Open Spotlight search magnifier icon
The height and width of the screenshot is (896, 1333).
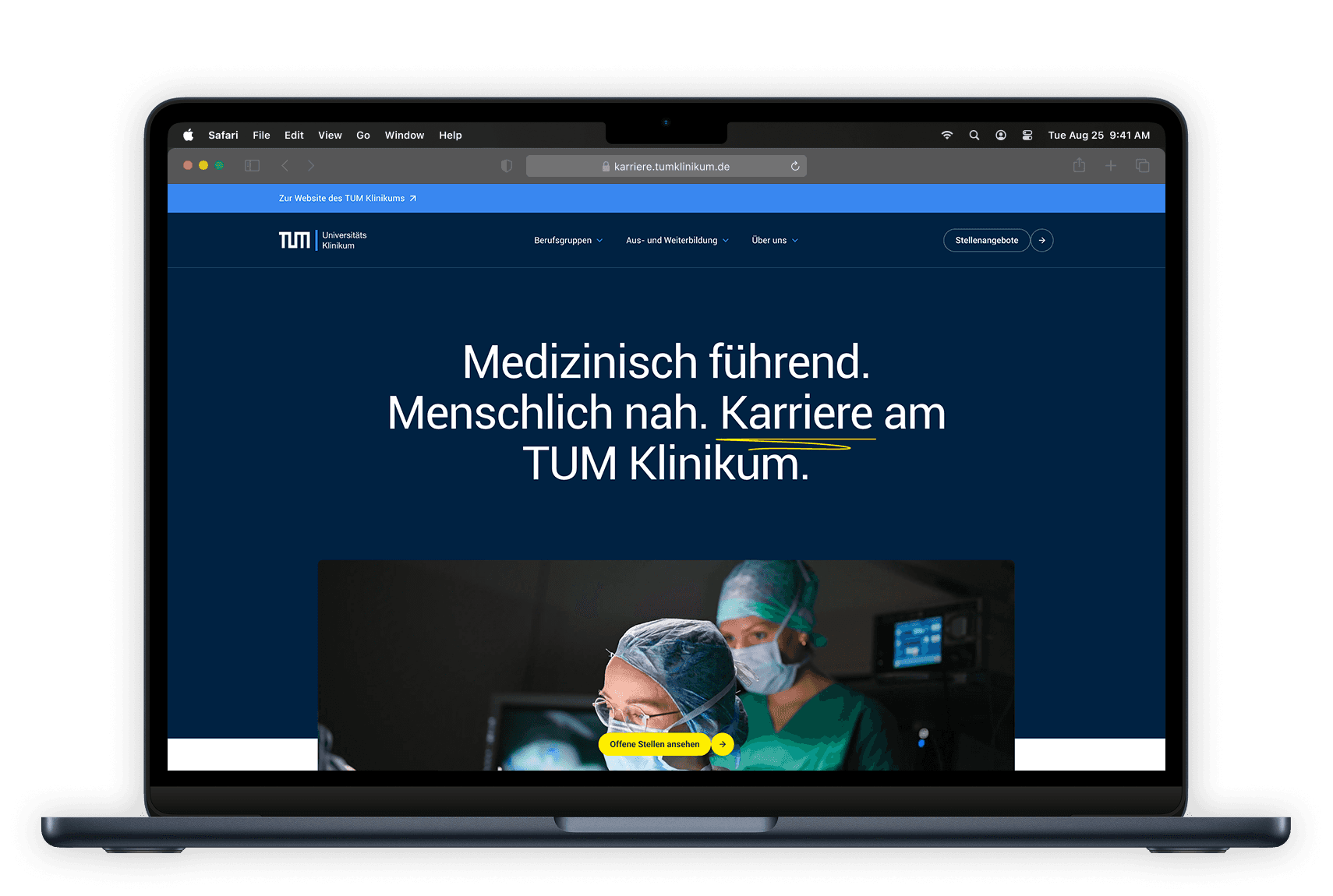click(974, 135)
